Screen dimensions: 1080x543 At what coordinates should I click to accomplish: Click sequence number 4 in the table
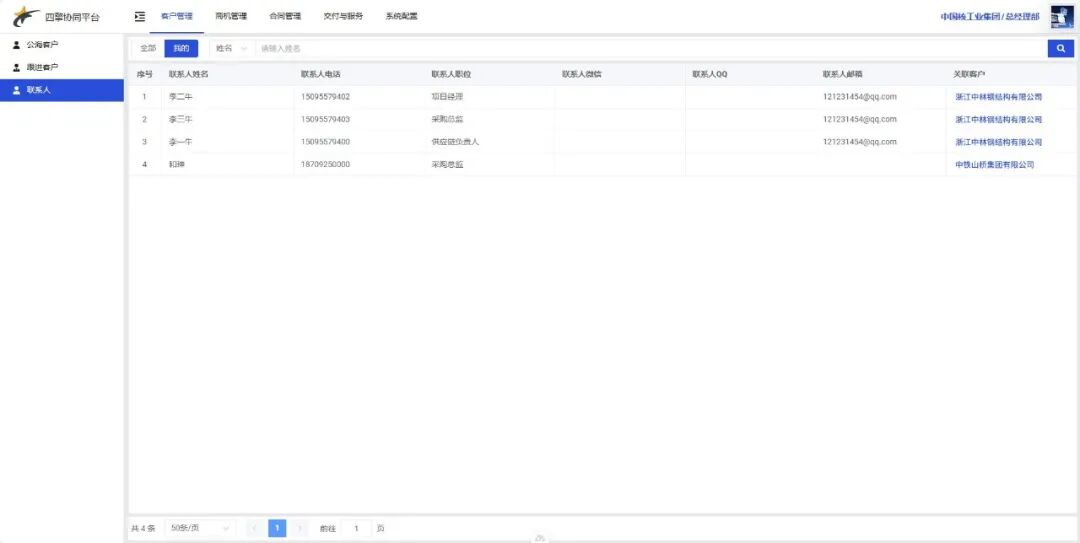click(145, 165)
